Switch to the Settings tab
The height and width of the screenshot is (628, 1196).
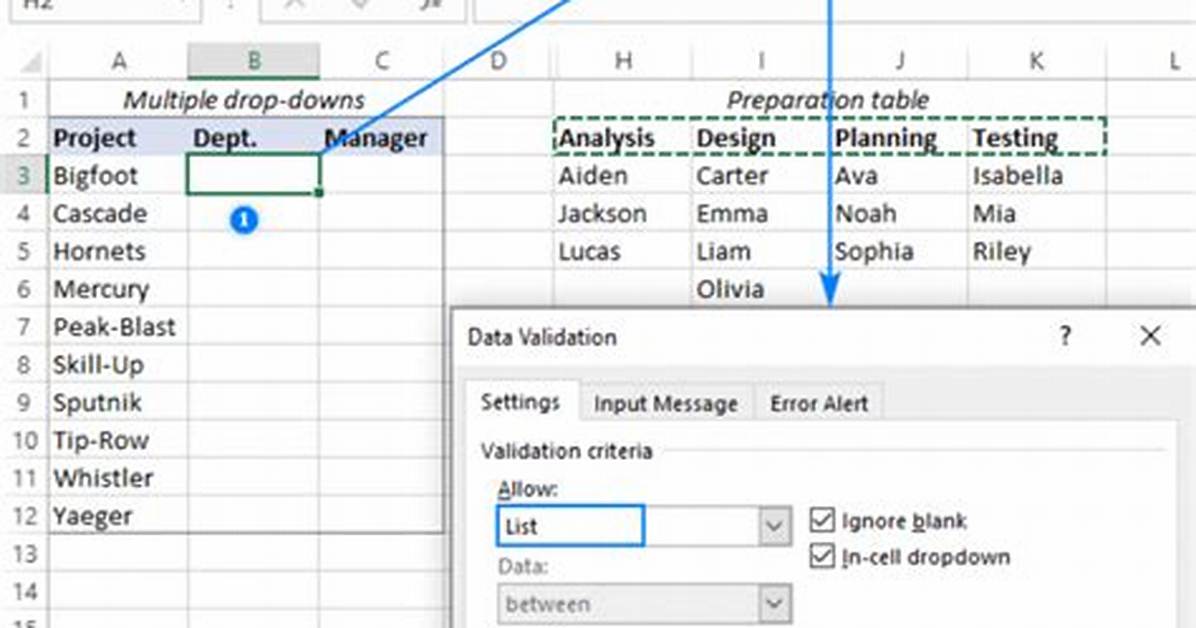click(520, 402)
